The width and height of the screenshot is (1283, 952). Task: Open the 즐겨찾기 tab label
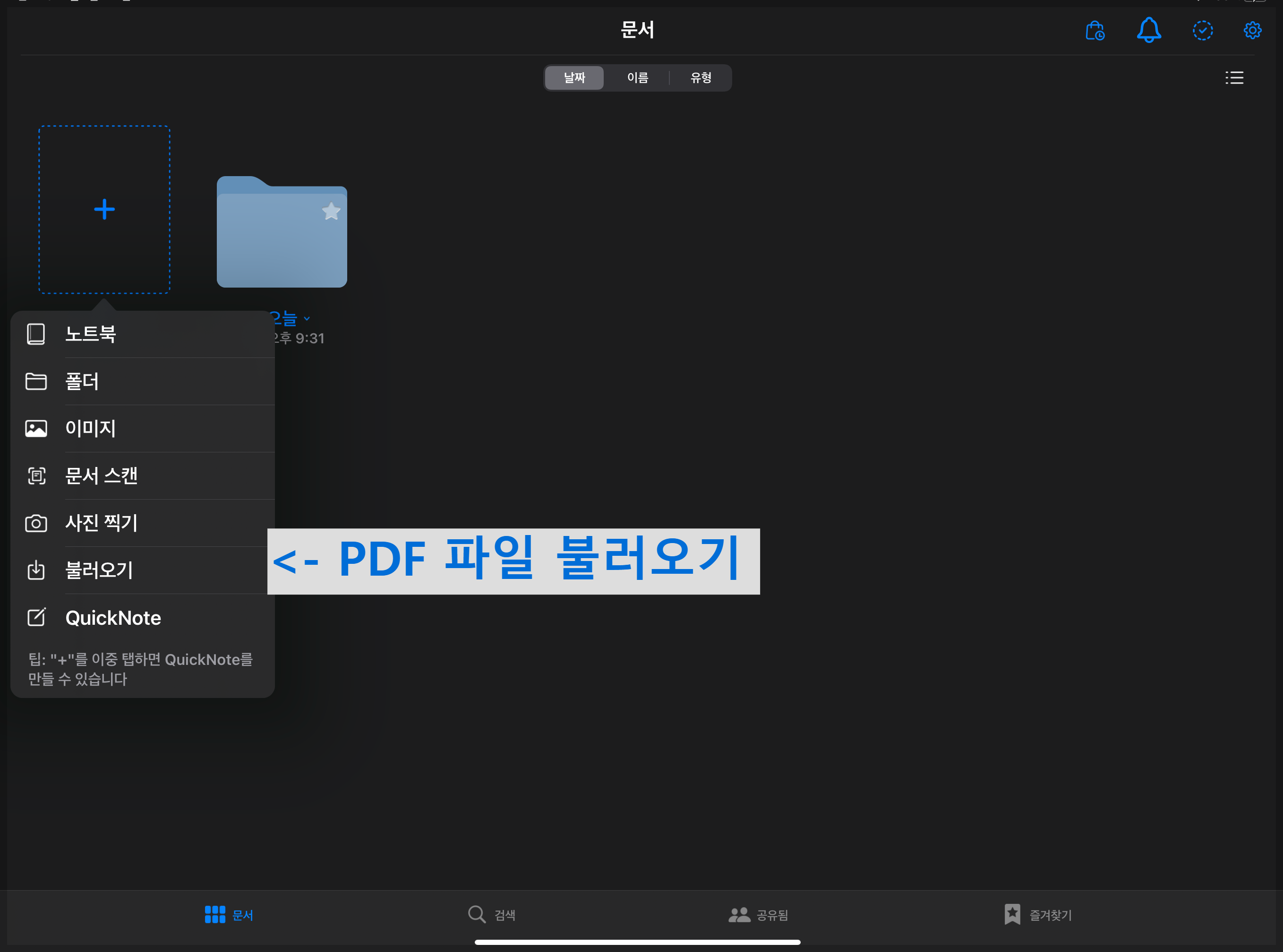click(x=1051, y=915)
